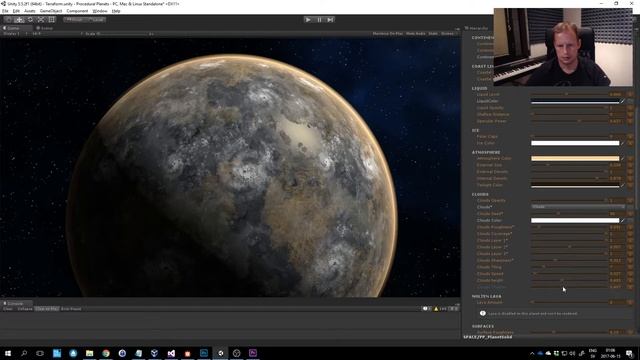Screen dimensions: 640x360
Task: Open the Clouds type dropdown
Action: pyautogui.click(x=578, y=207)
